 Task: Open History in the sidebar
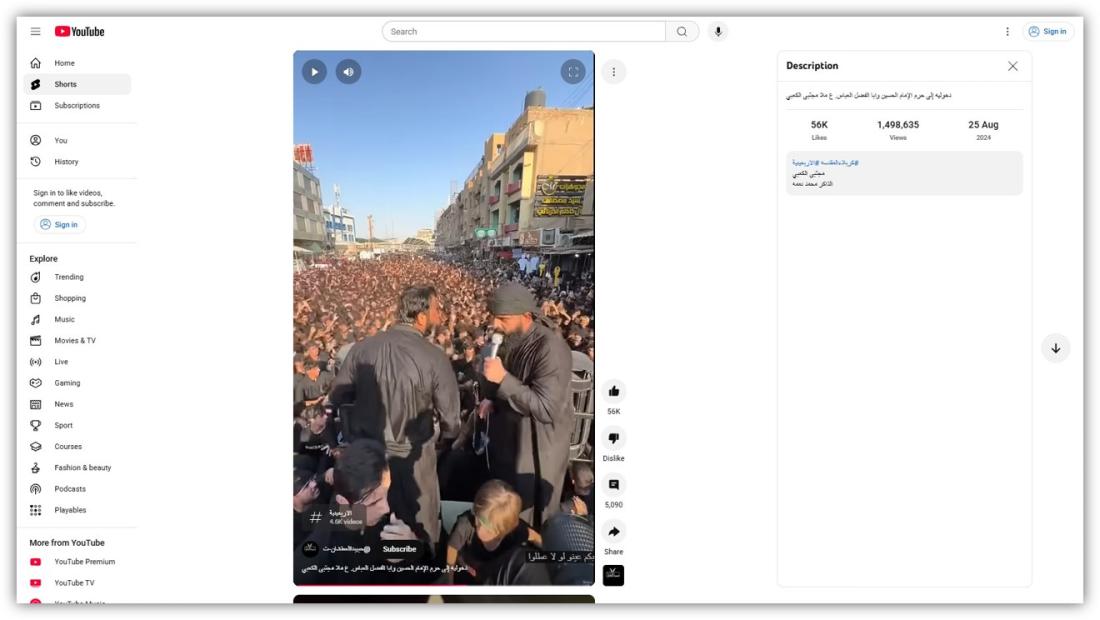(77, 161)
